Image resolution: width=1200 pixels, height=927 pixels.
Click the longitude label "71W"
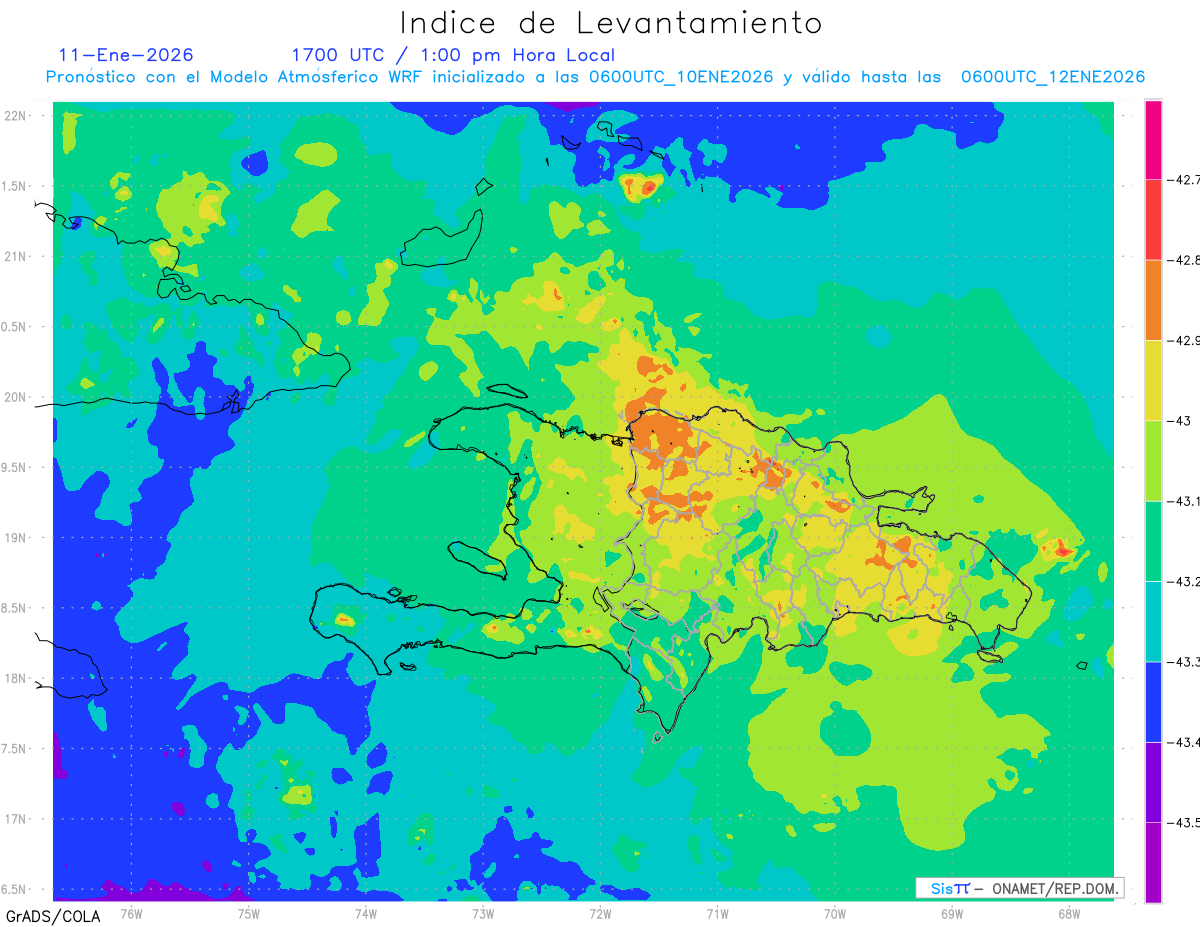(717, 913)
